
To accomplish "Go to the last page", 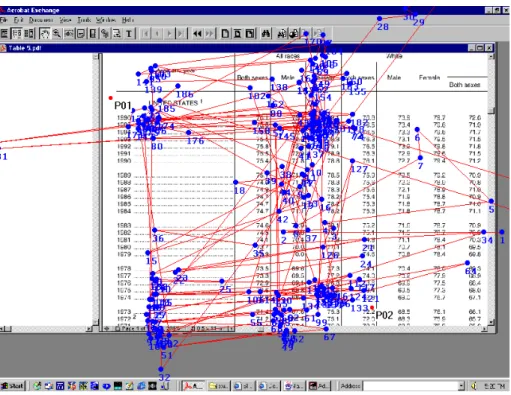I will click(181, 34).
